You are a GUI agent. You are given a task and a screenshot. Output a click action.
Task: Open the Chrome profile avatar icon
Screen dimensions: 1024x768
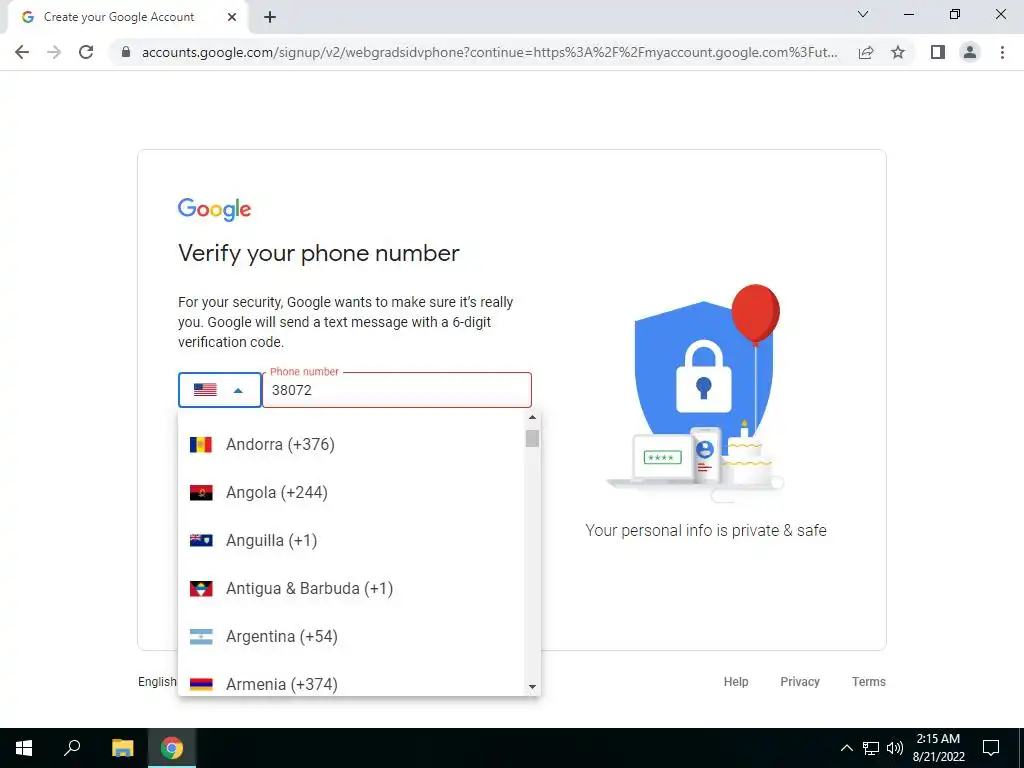click(970, 52)
